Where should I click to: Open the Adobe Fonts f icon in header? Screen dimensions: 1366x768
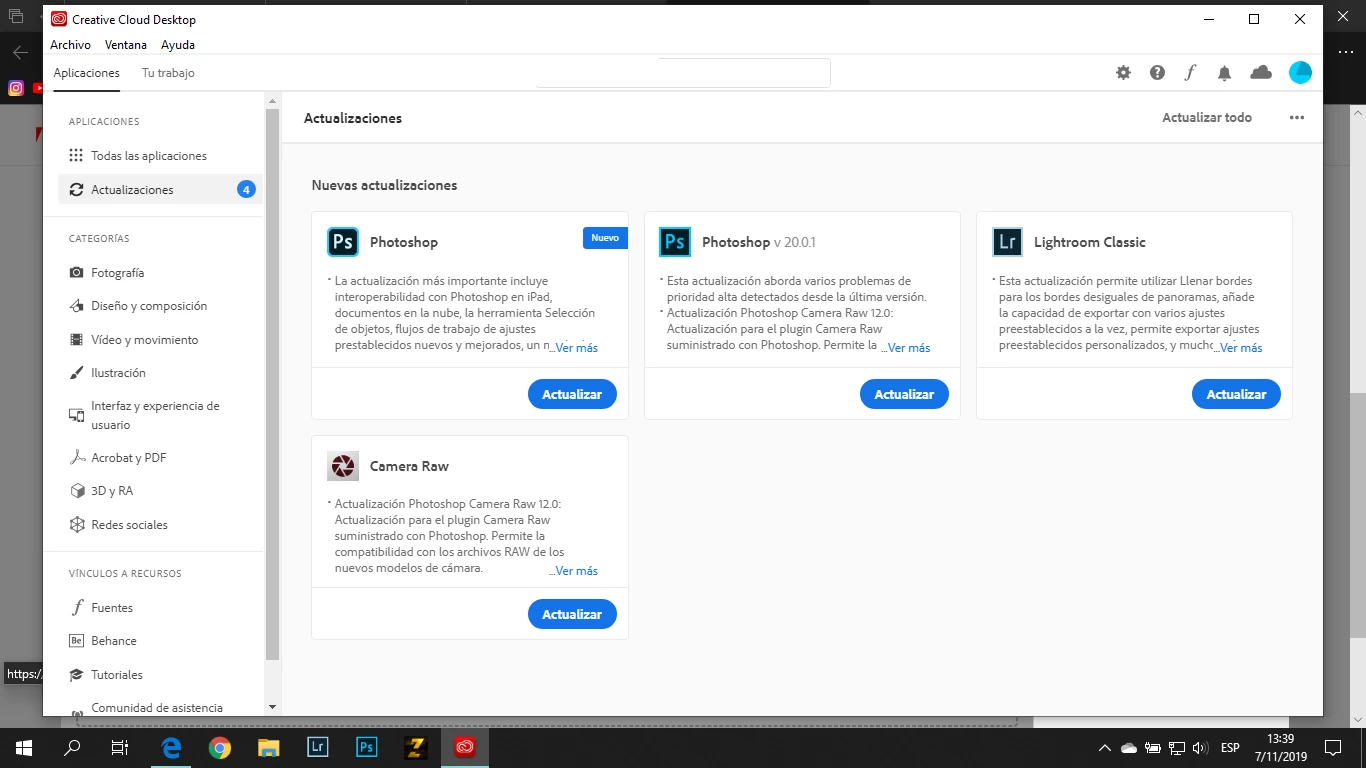point(1190,73)
